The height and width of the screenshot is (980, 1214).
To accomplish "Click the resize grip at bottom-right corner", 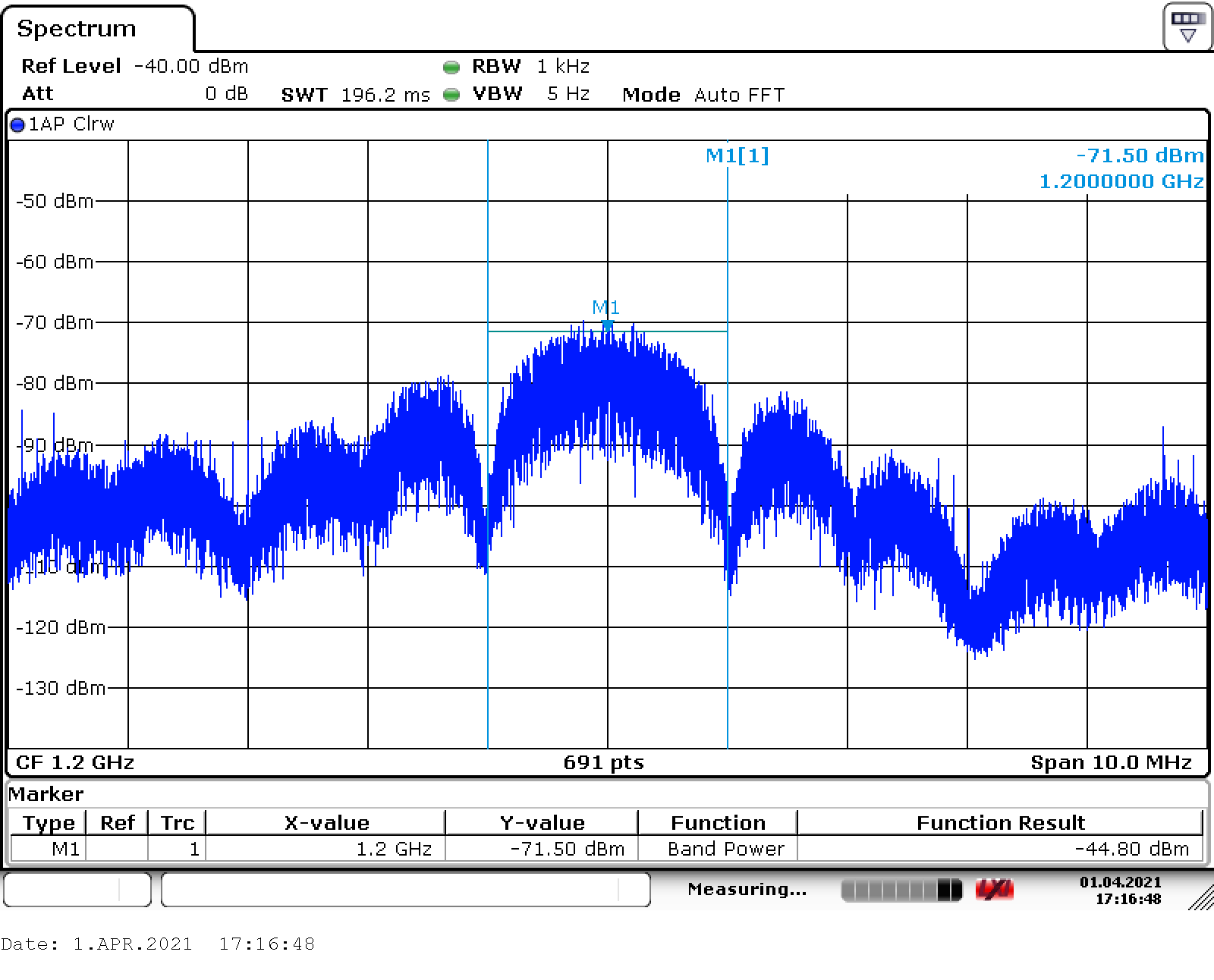I will click(x=1200, y=897).
